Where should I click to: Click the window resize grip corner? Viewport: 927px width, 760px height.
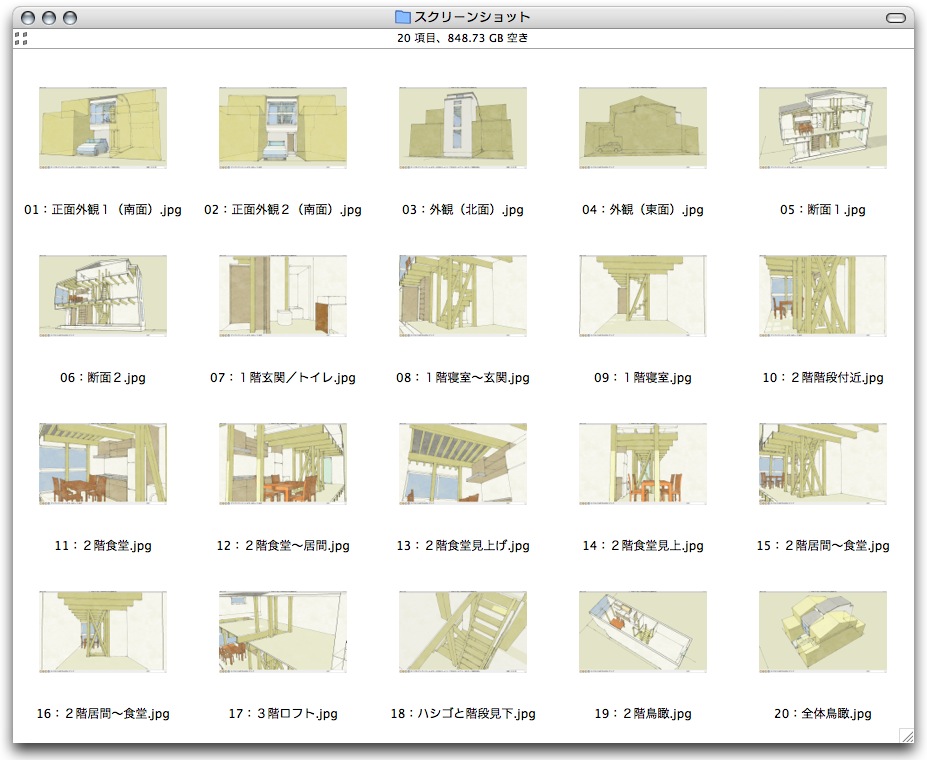(x=906, y=735)
